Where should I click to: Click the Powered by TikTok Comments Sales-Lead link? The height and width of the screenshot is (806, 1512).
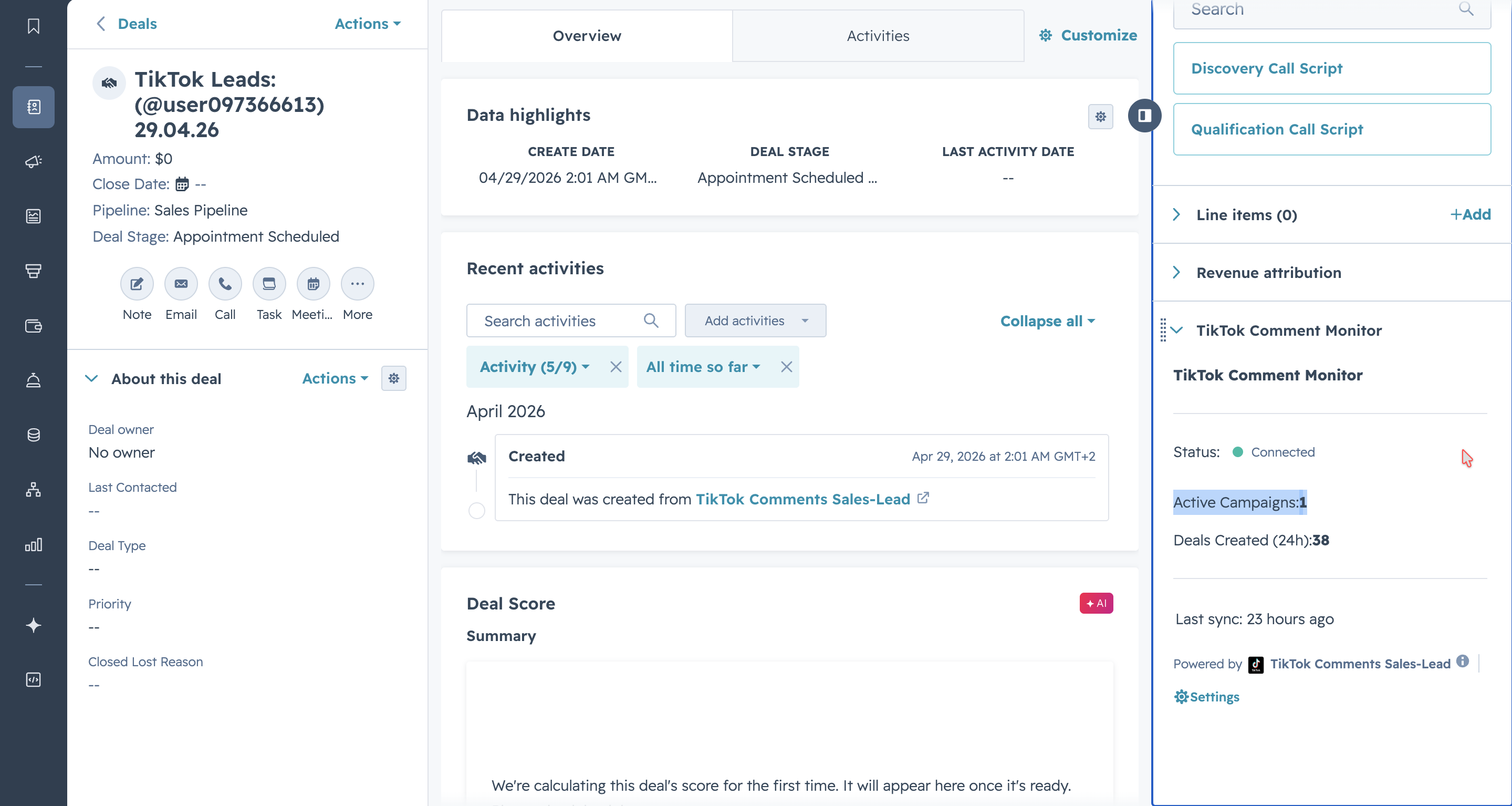coord(1360,664)
